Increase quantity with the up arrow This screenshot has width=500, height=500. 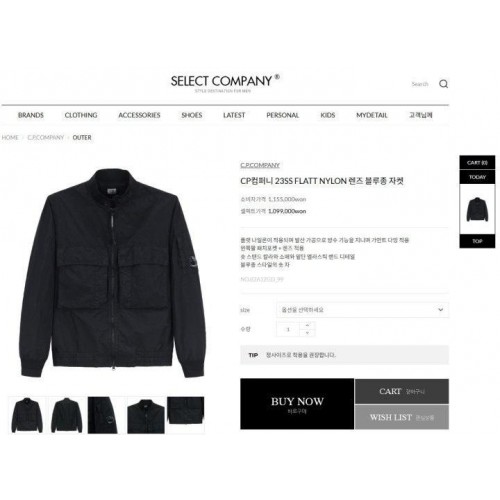pos(307,325)
